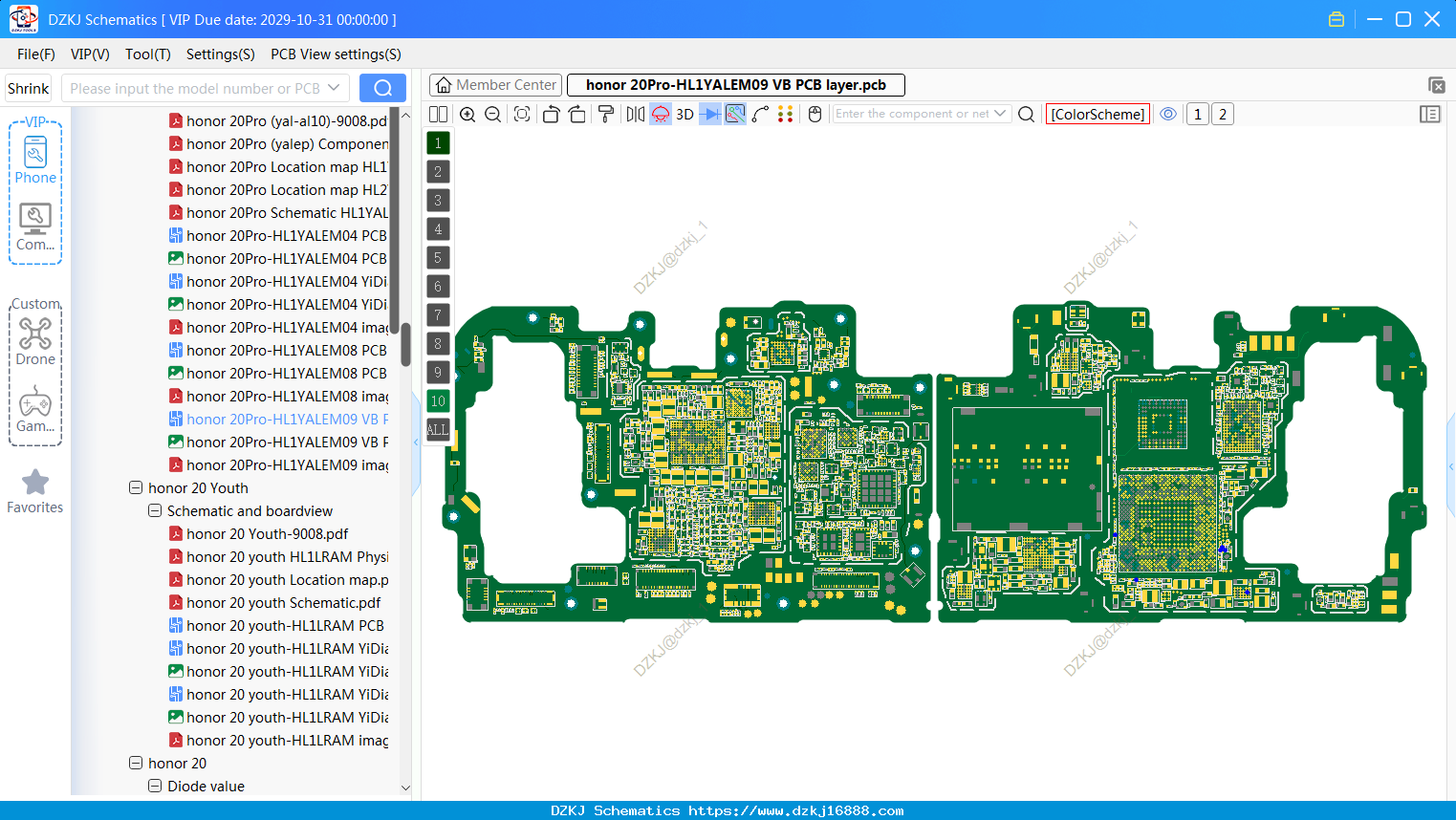Collapse the file tree panel with the splitter arrow
Image resolution: width=1456 pixels, height=820 pixels.
[x=416, y=442]
